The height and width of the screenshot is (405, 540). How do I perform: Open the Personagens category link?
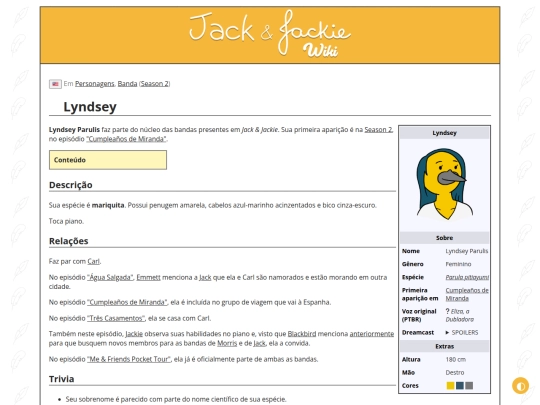click(94, 84)
